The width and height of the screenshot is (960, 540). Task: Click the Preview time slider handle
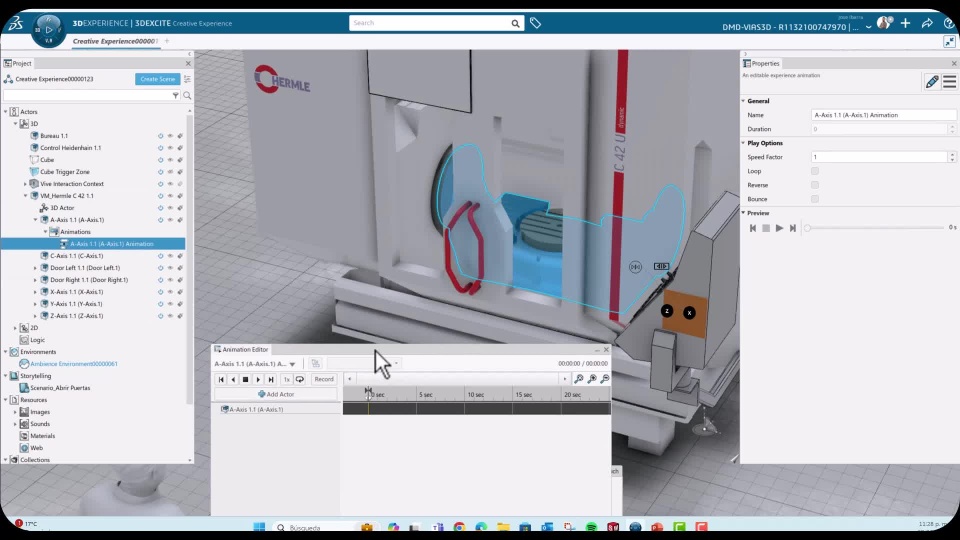pos(807,228)
